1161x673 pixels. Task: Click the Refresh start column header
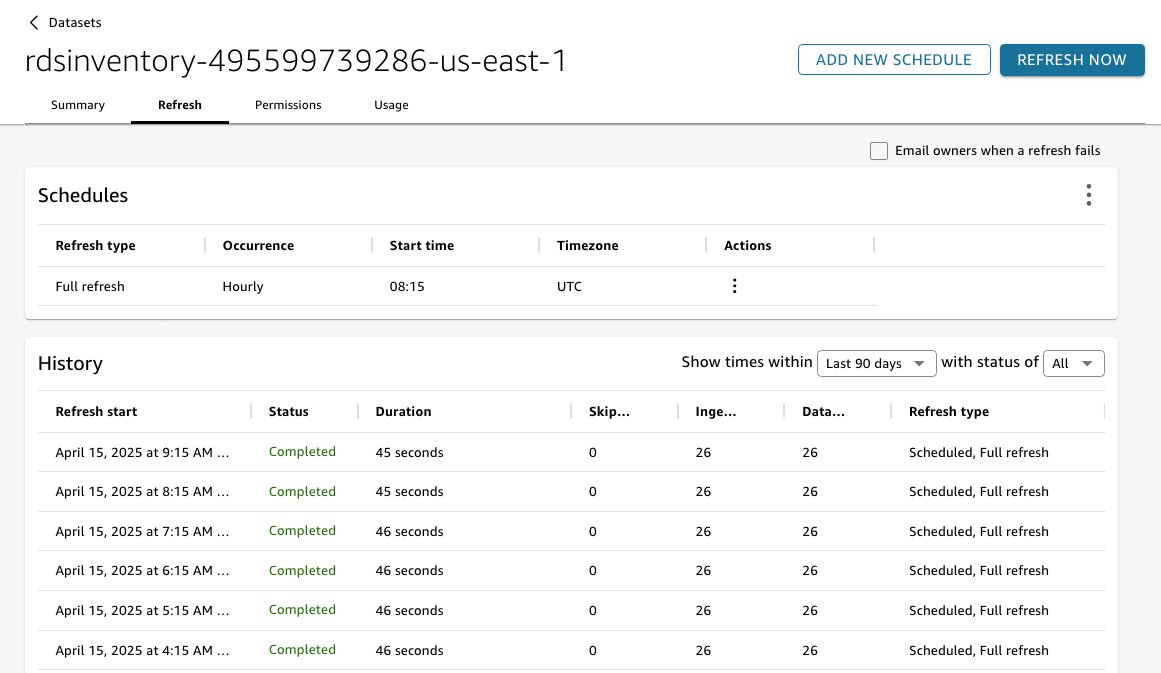coord(96,411)
